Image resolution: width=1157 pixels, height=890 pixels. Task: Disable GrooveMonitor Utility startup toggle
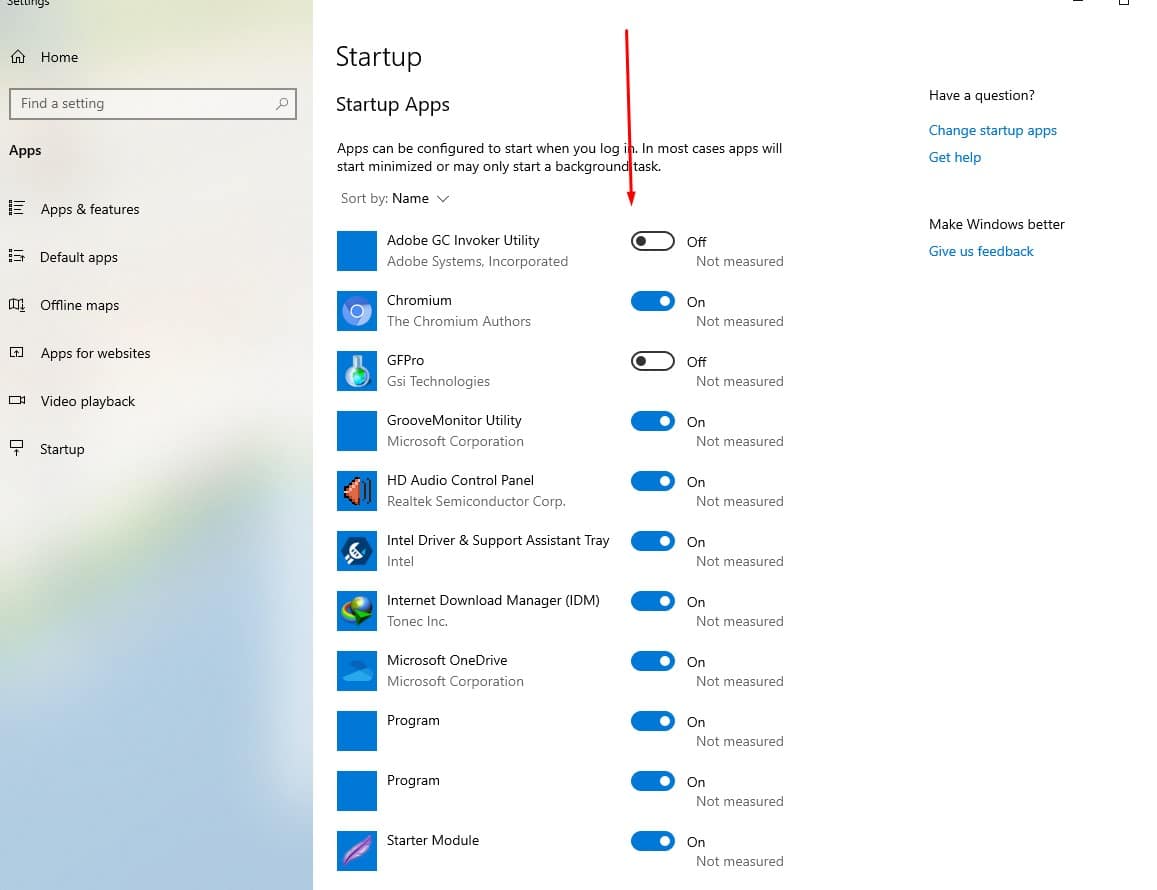coord(652,421)
